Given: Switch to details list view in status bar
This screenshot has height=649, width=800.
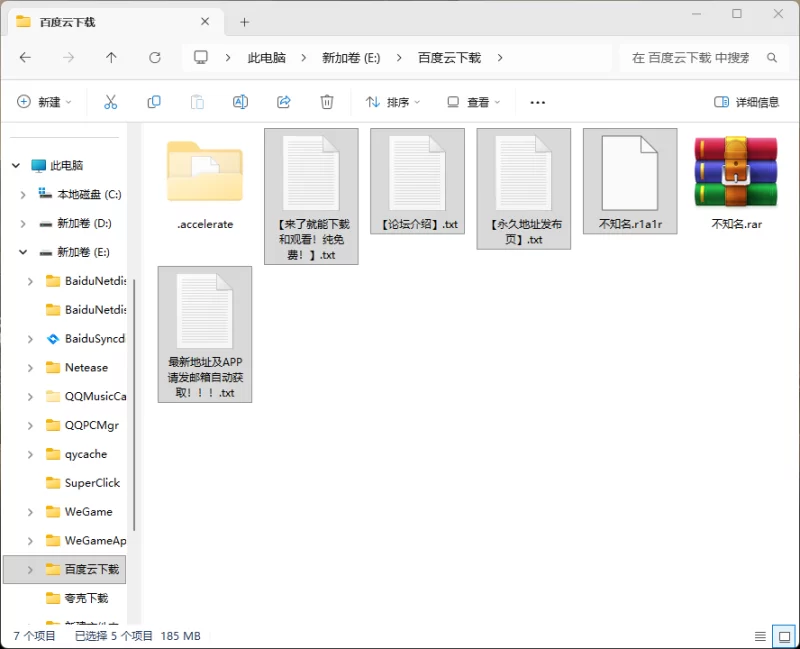Looking at the screenshot, I should [760, 636].
